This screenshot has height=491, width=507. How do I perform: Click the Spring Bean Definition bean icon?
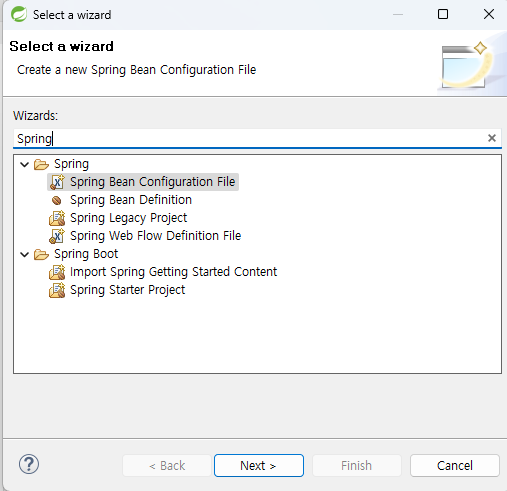pos(57,200)
